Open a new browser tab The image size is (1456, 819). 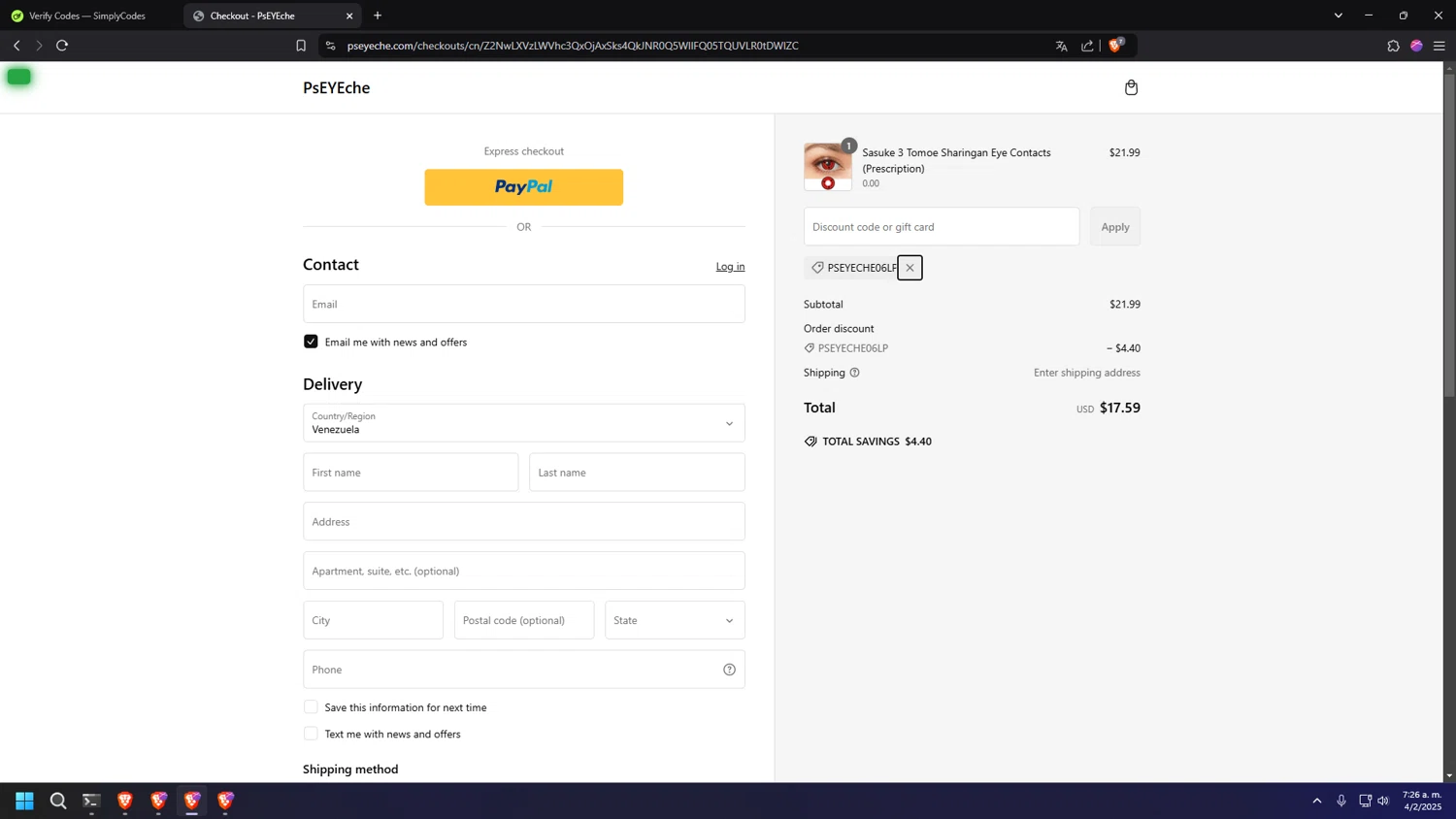point(378,16)
